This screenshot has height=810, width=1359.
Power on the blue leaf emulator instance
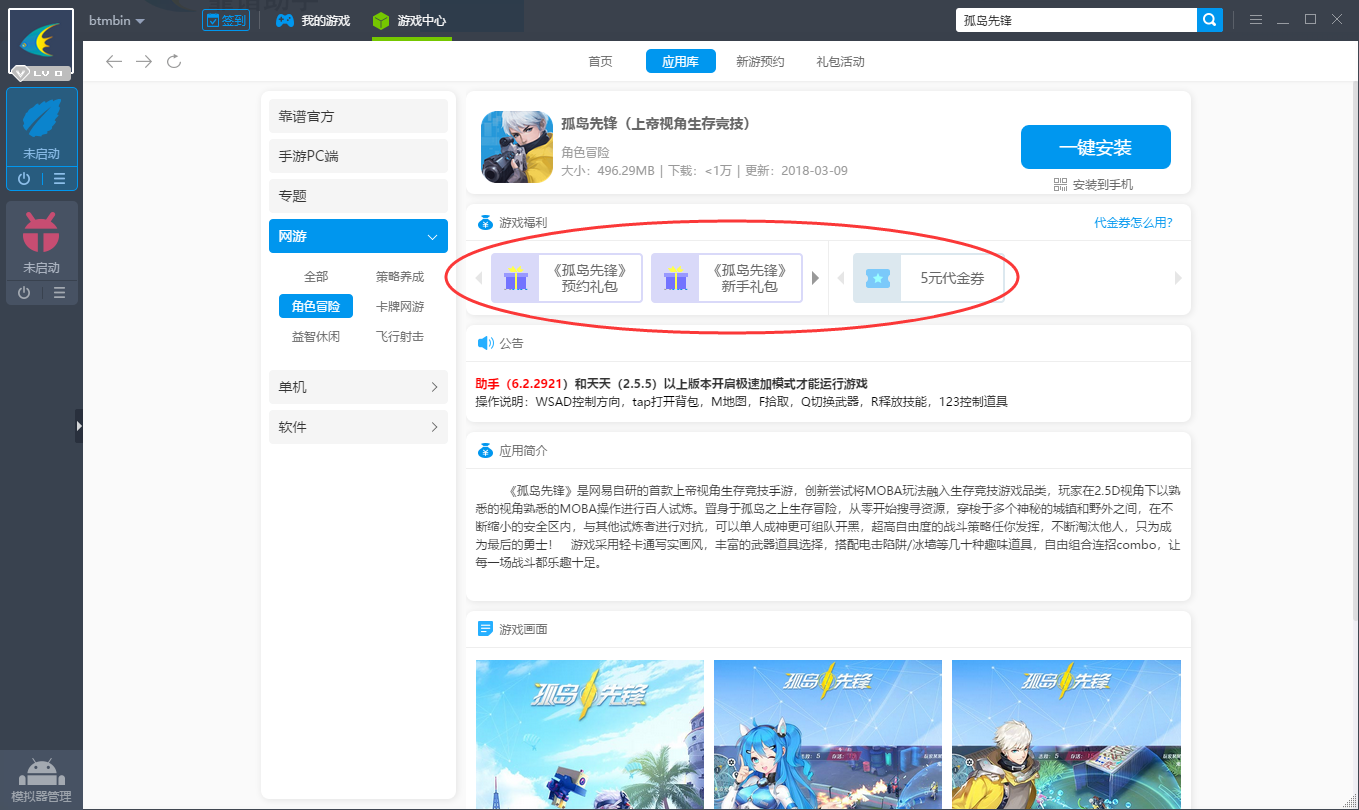(24, 179)
